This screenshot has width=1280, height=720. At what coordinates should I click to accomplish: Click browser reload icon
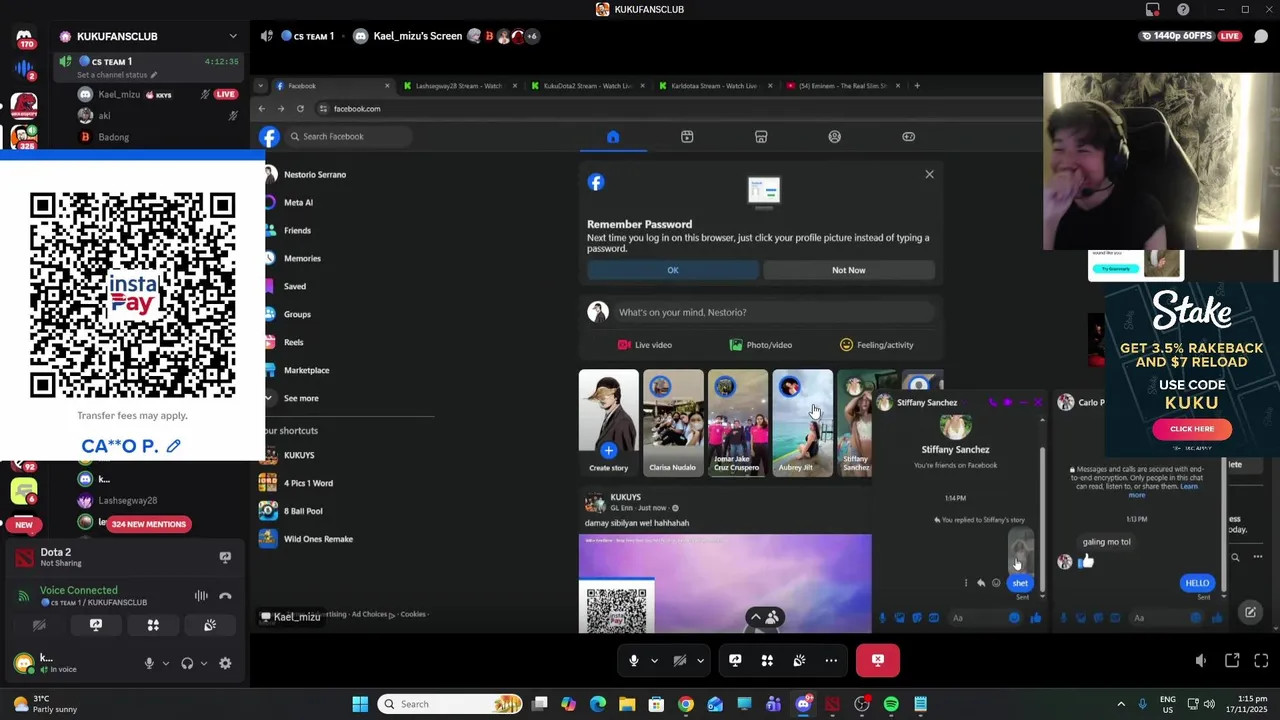(x=300, y=108)
